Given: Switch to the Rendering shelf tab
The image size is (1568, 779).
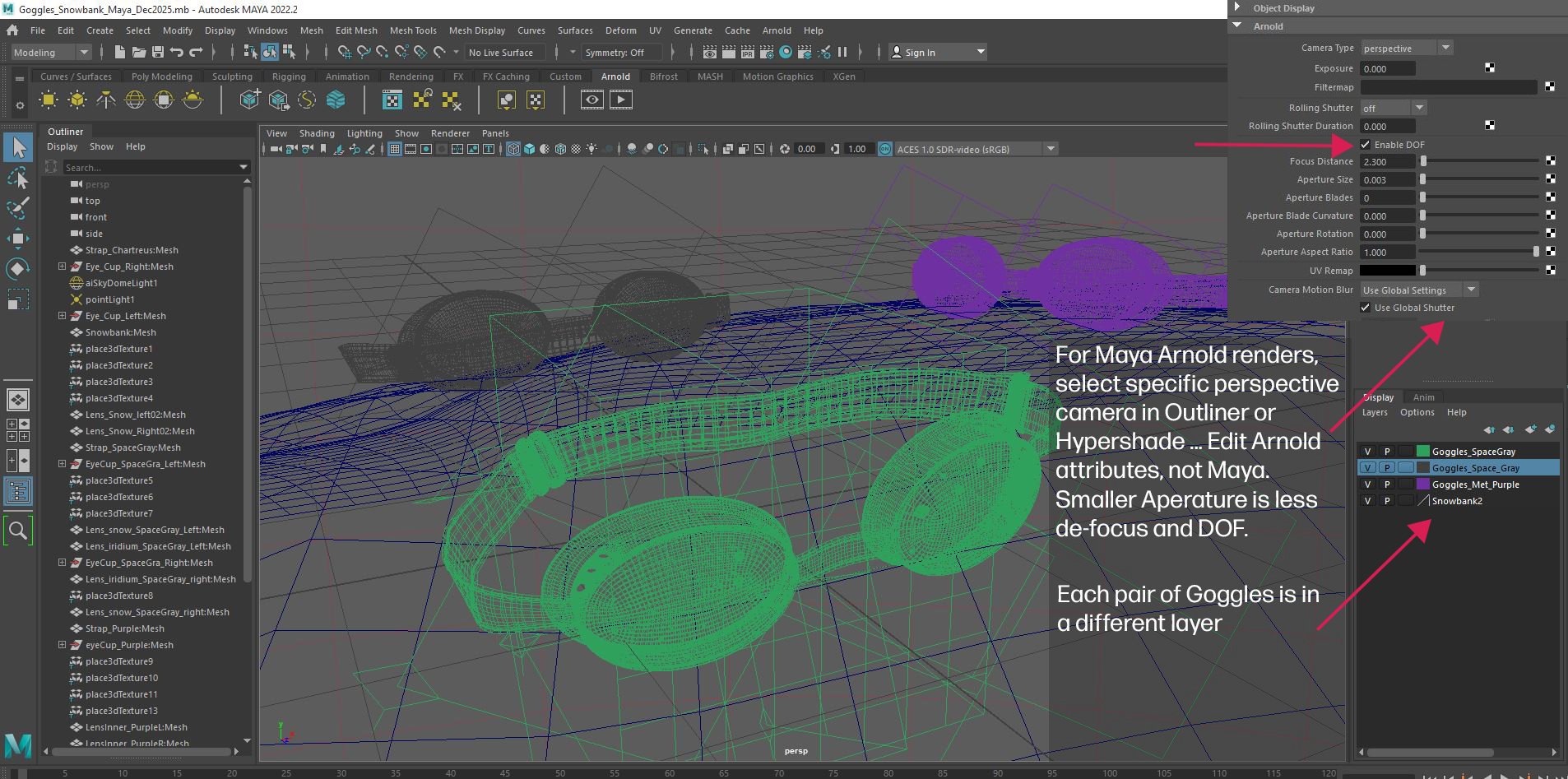Looking at the screenshot, I should click(411, 77).
